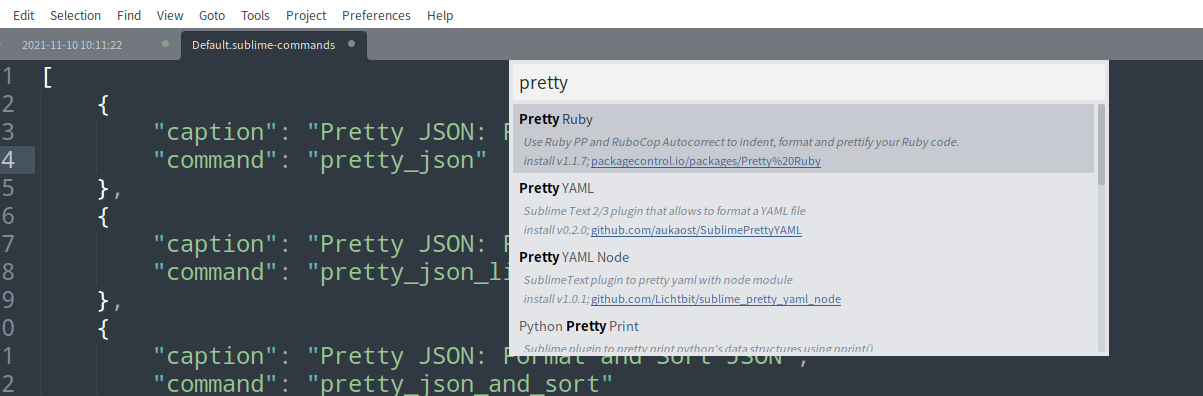
Task: Select the Default.sublime-commands tab
Action: [x=273, y=45]
